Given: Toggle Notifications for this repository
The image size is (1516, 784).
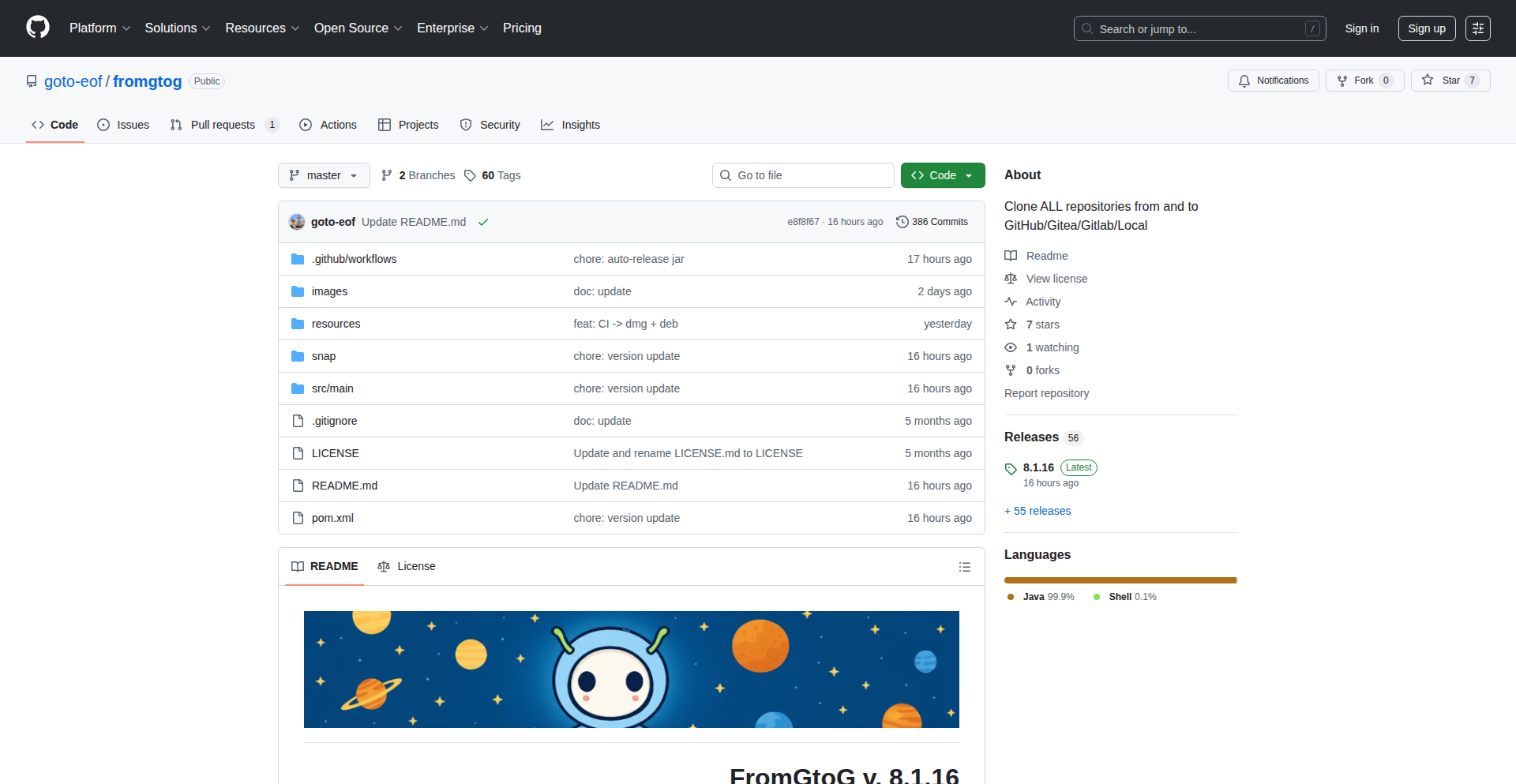Looking at the screenshot, I should (1273, 81).
